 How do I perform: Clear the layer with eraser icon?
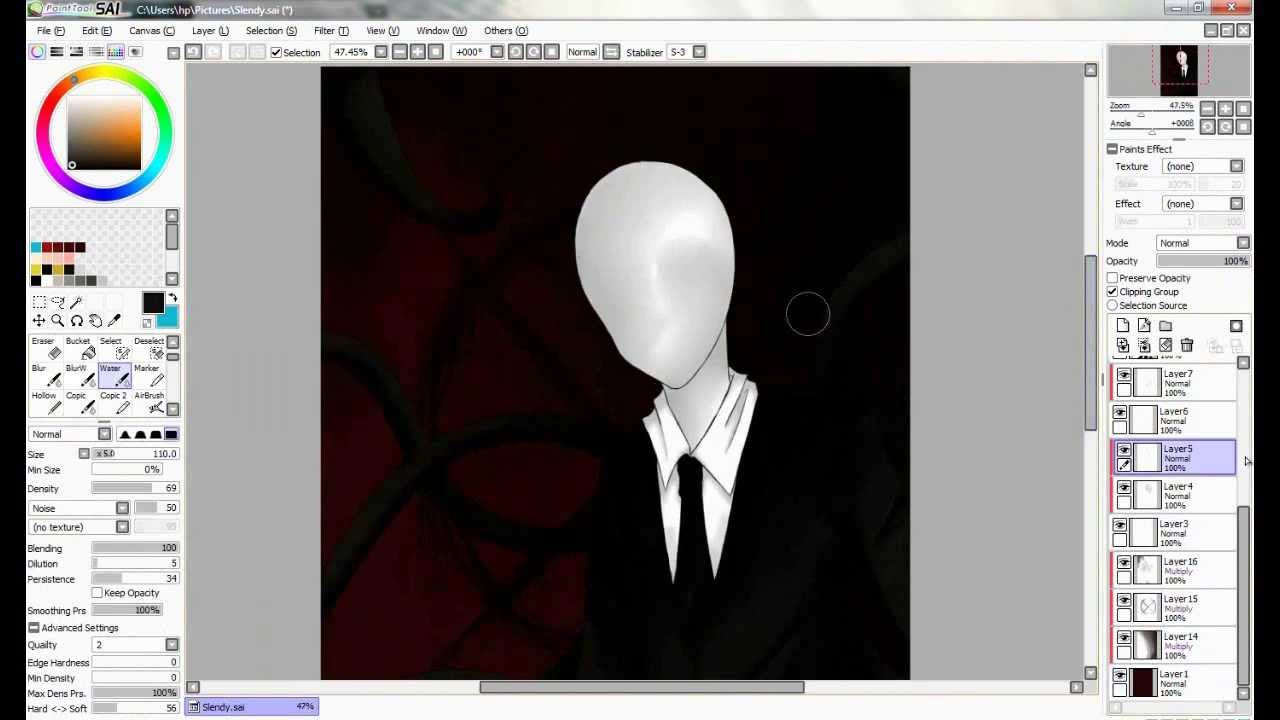click(x=1165, y=346)
